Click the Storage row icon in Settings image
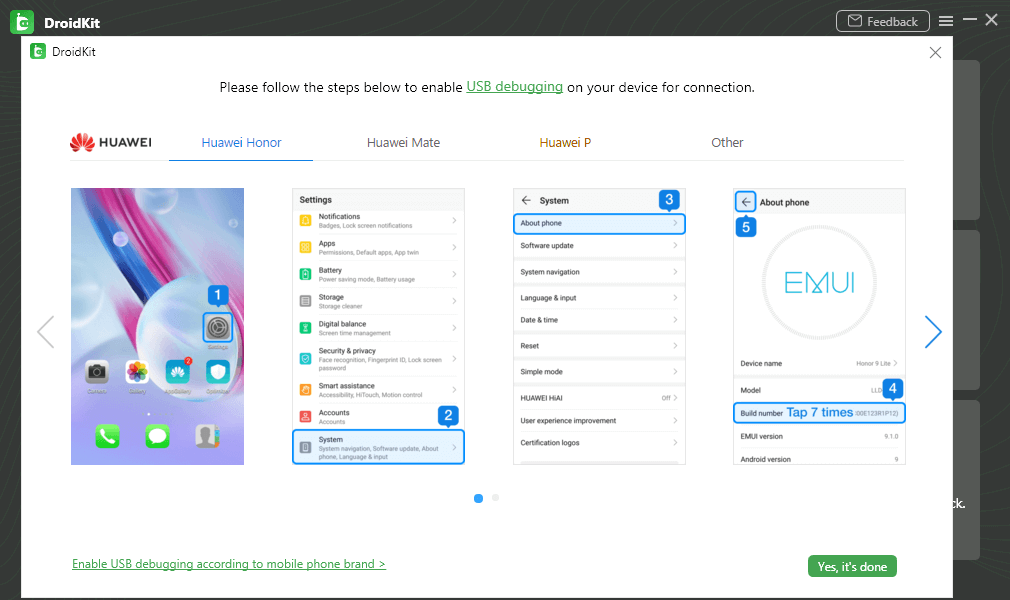Screen dimensions: 1010x600 [305, 301]
